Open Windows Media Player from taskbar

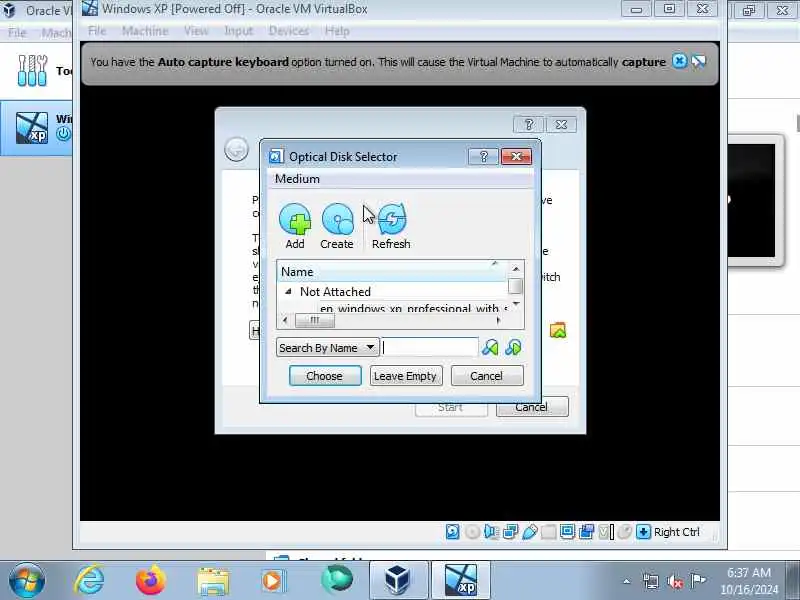(x=274, y=581)
